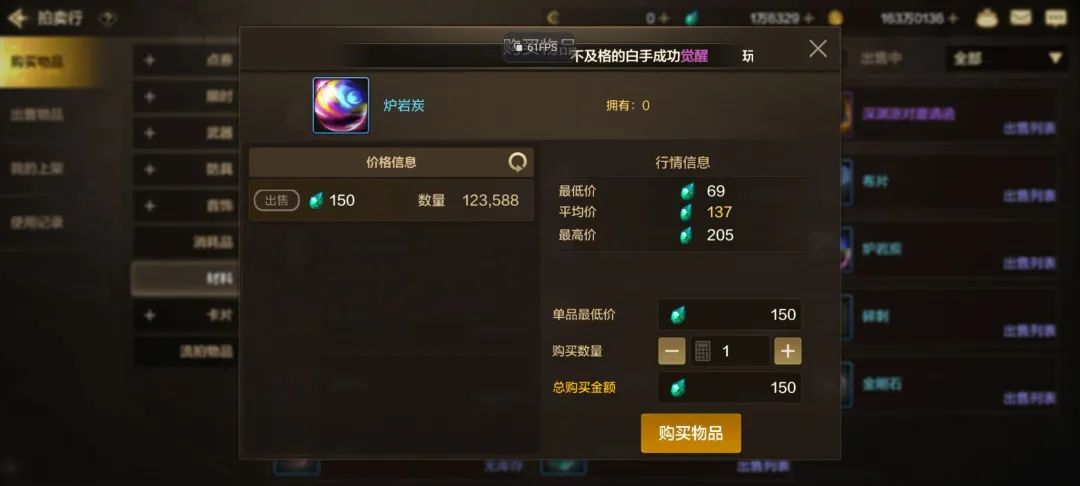The image size is (1080, 486).
Task: Decrease purchase quantity with minus button
Action: pos(672,351)
